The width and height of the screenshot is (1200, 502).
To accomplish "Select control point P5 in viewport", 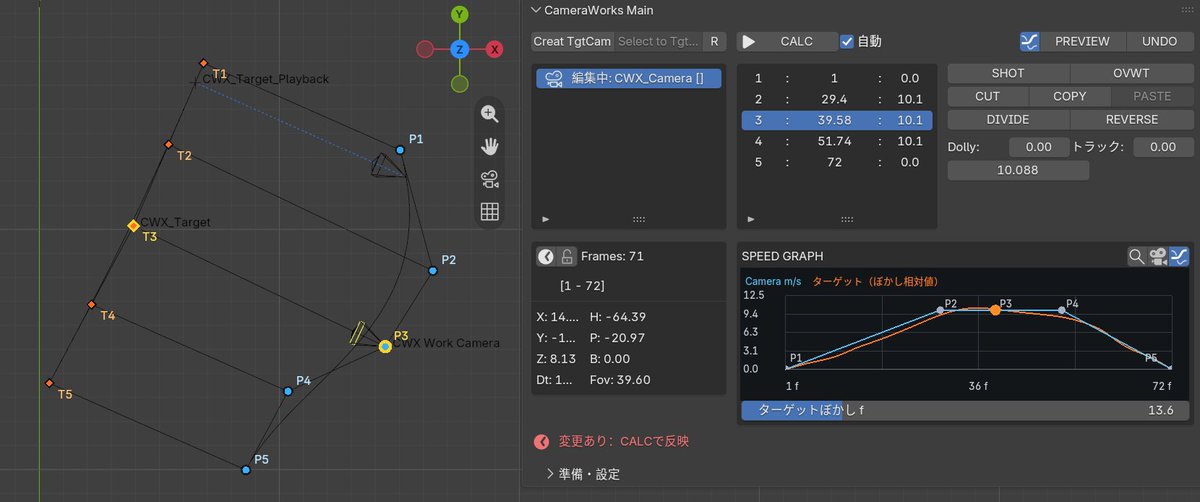I will pyautogui.click(x=246, y=469).
